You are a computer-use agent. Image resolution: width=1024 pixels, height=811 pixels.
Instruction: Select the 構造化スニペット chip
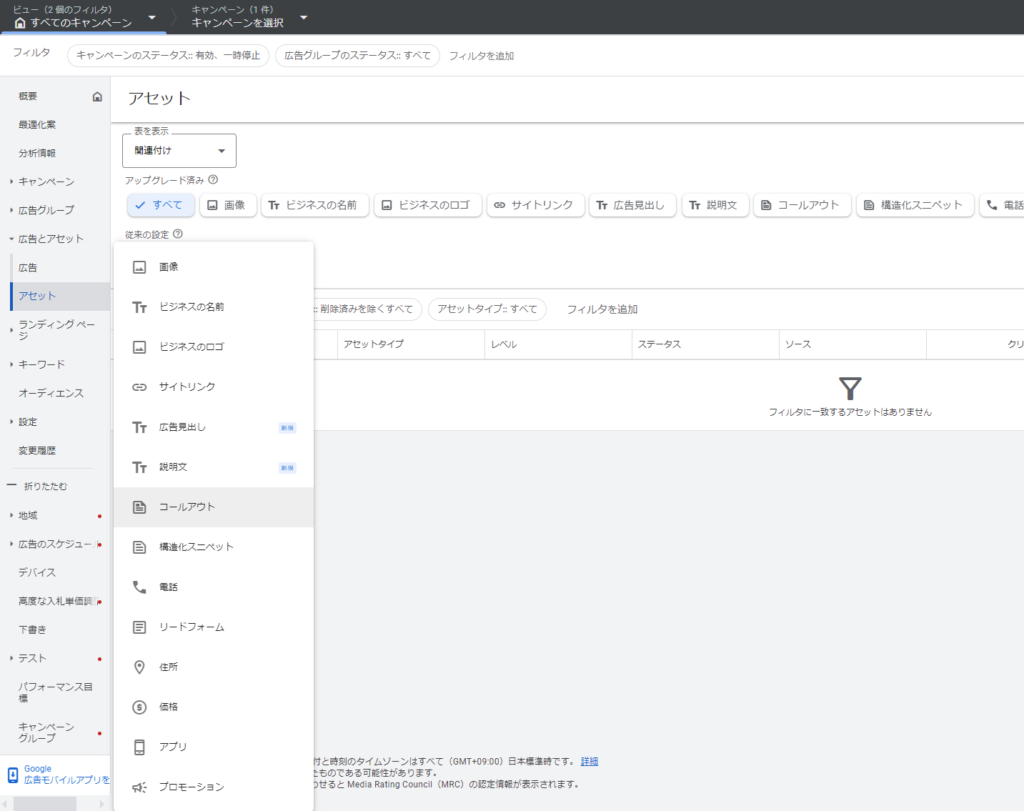pos(915,205)
